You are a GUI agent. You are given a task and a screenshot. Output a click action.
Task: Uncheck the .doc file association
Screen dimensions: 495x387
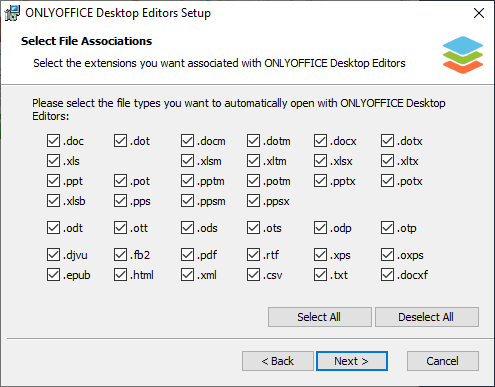[53, 141]
